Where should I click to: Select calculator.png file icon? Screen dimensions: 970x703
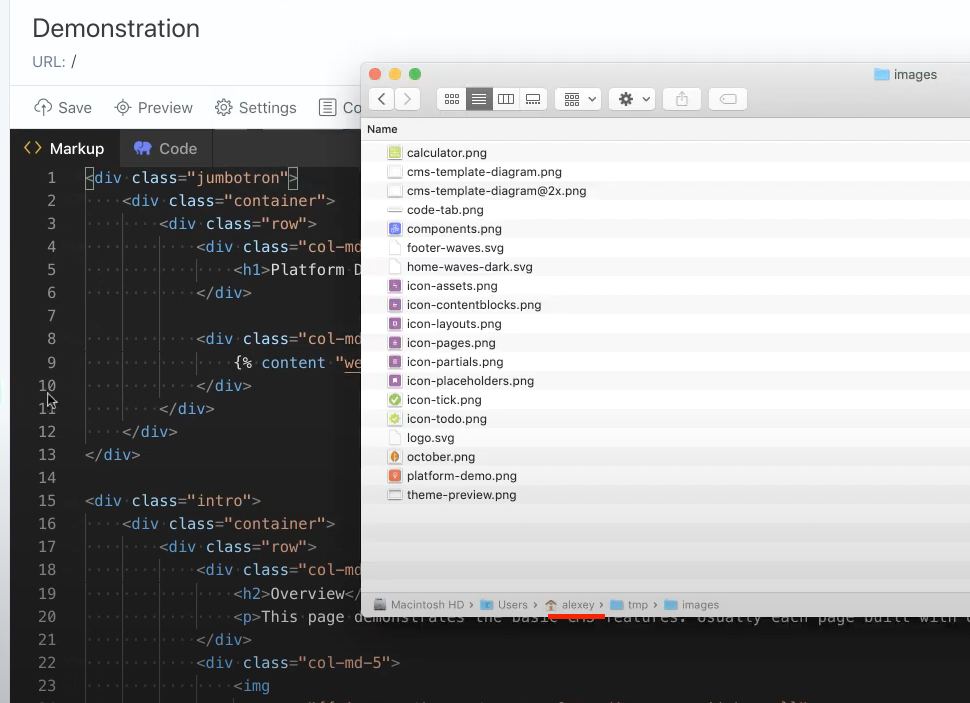(x=395, y=152)
